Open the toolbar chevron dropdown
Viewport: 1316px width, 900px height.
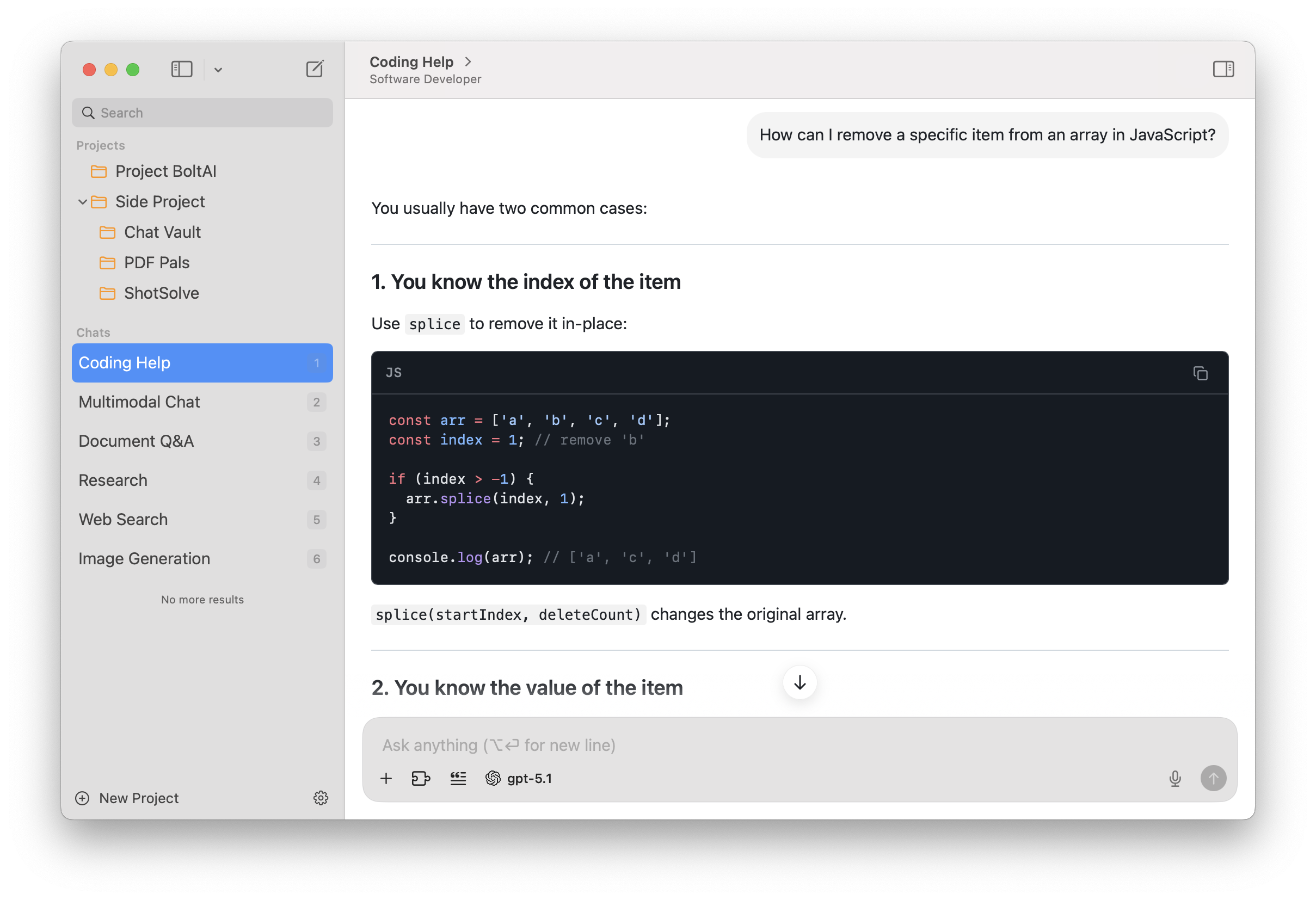tap(219, 70)
